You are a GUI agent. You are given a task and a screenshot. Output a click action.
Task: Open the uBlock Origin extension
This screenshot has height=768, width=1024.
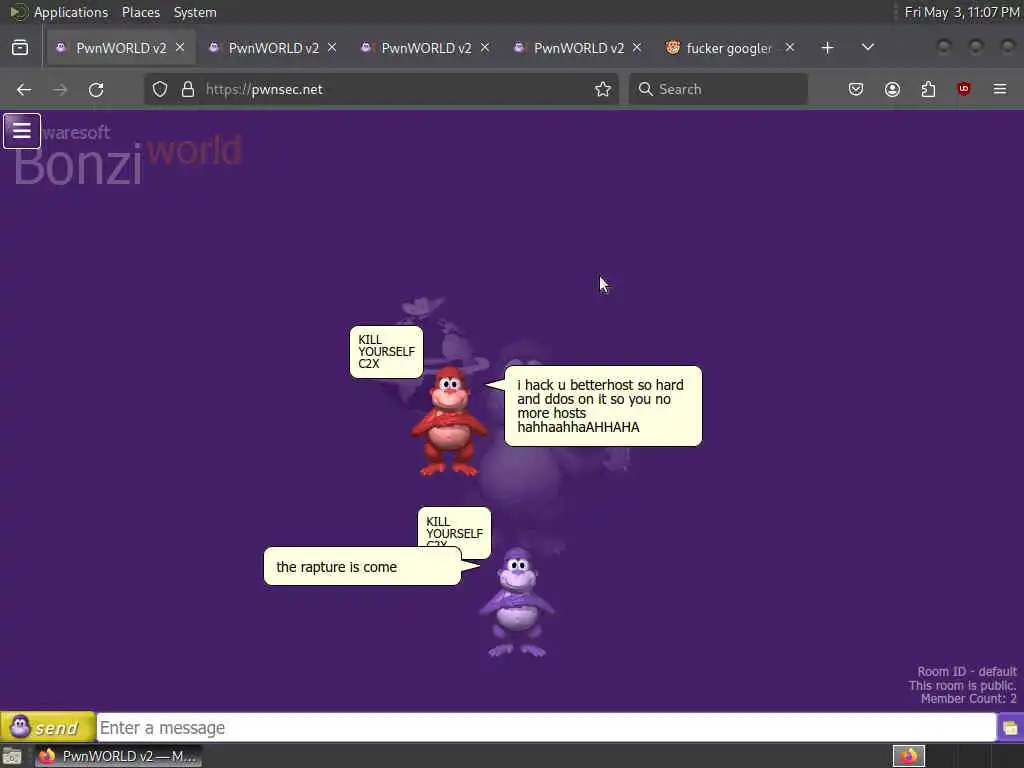pyautogui.click(x=964, y=89)
